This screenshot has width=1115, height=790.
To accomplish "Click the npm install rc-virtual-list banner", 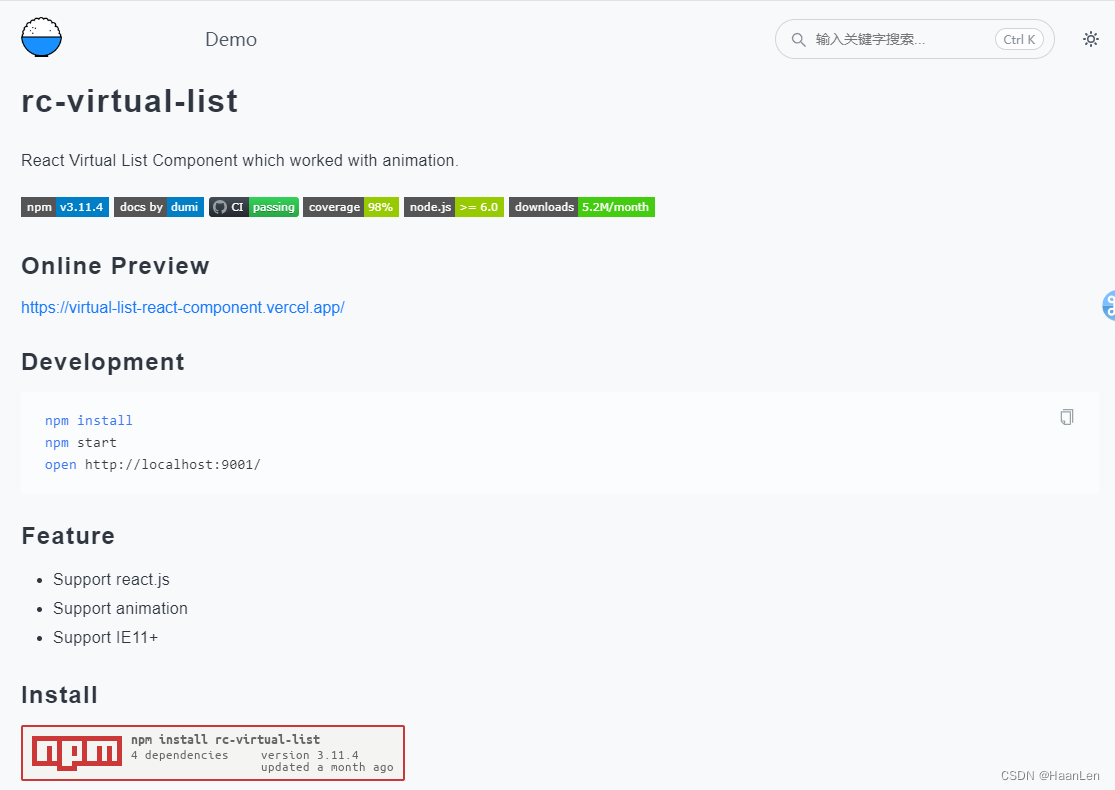I will [x=213, y=753].
